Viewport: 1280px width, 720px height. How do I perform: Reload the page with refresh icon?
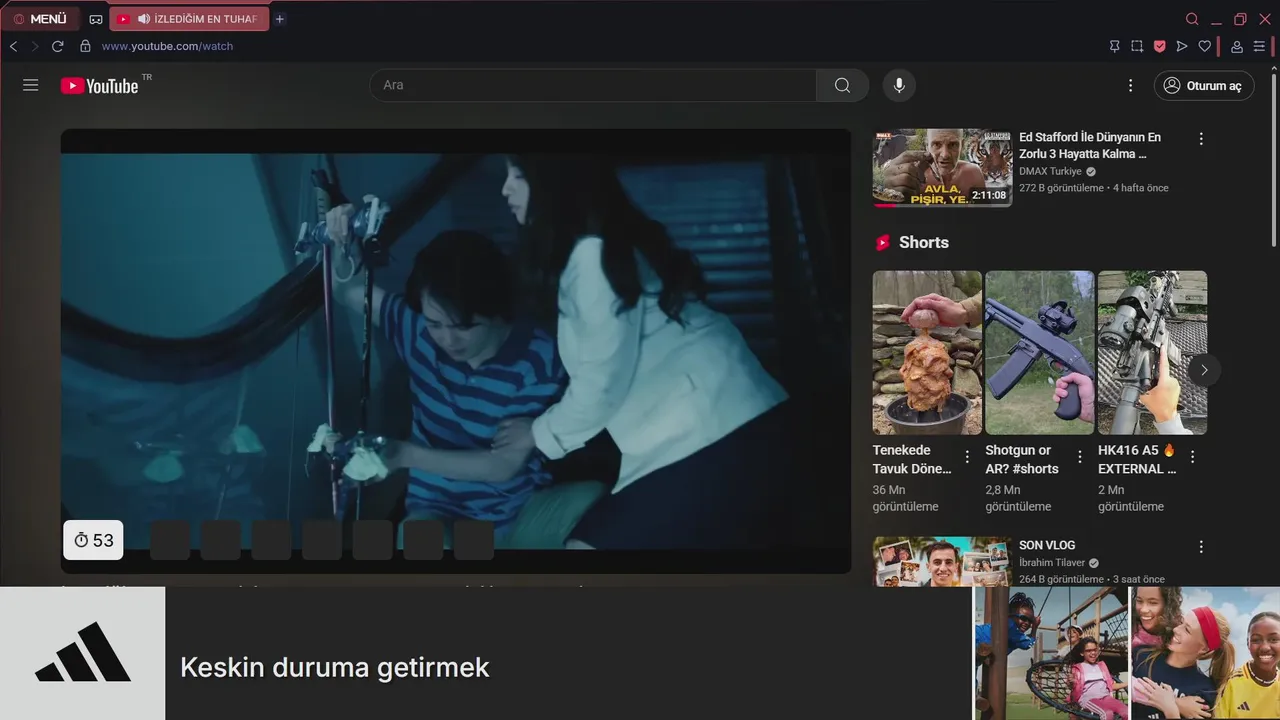click(58, 46)
